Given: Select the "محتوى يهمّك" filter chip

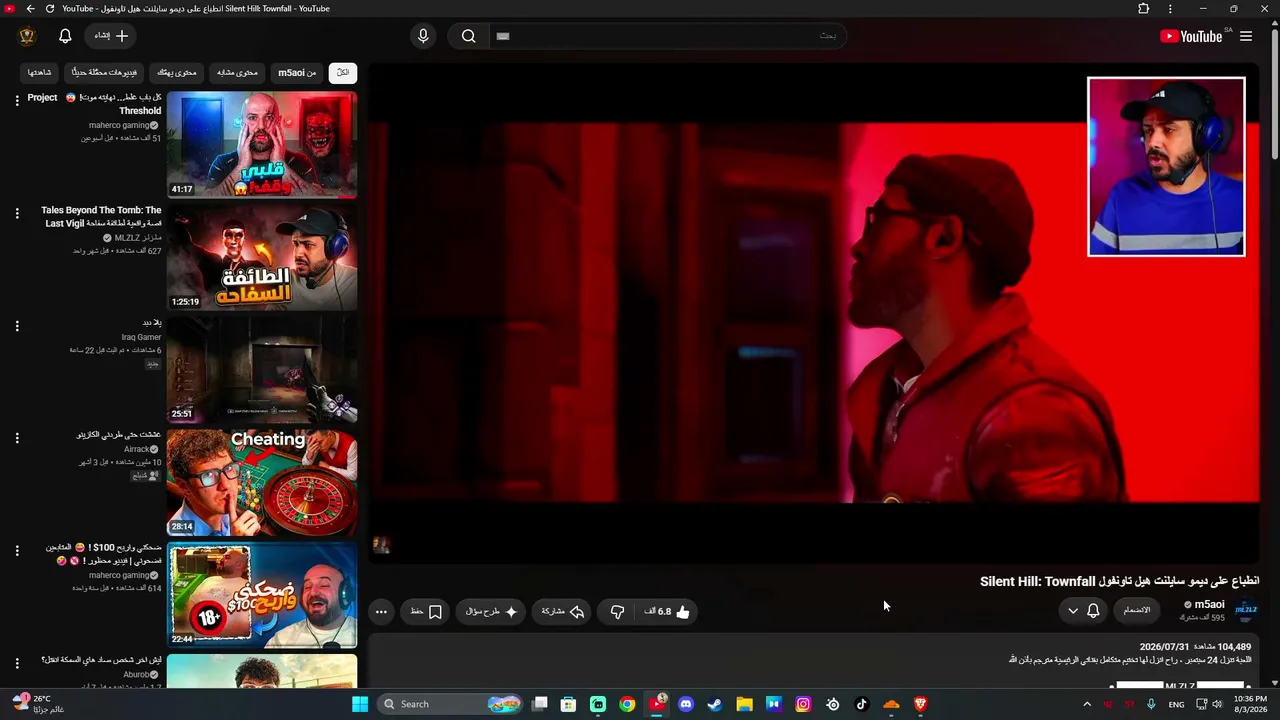Looking at the screenshot, I should point(177,72).
